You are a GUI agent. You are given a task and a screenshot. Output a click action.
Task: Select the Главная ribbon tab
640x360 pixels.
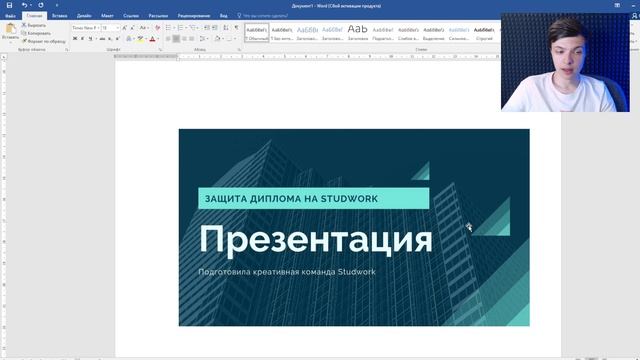34,16
